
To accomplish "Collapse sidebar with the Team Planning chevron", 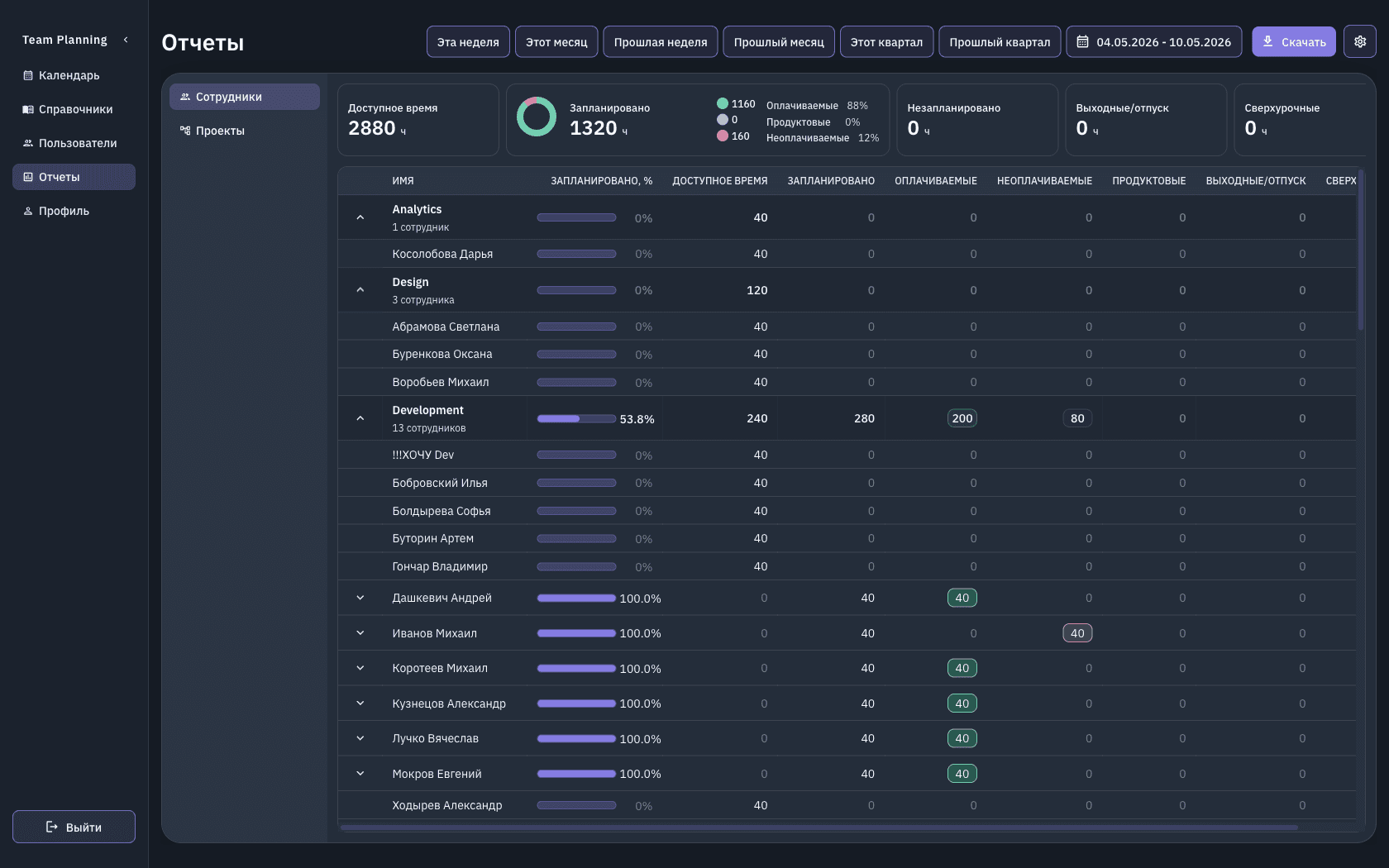I will point(126,40).
